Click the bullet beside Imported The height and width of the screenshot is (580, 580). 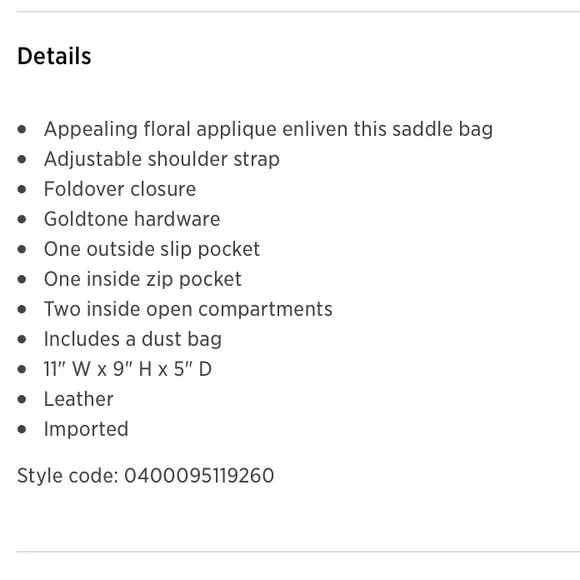[22, 429]
